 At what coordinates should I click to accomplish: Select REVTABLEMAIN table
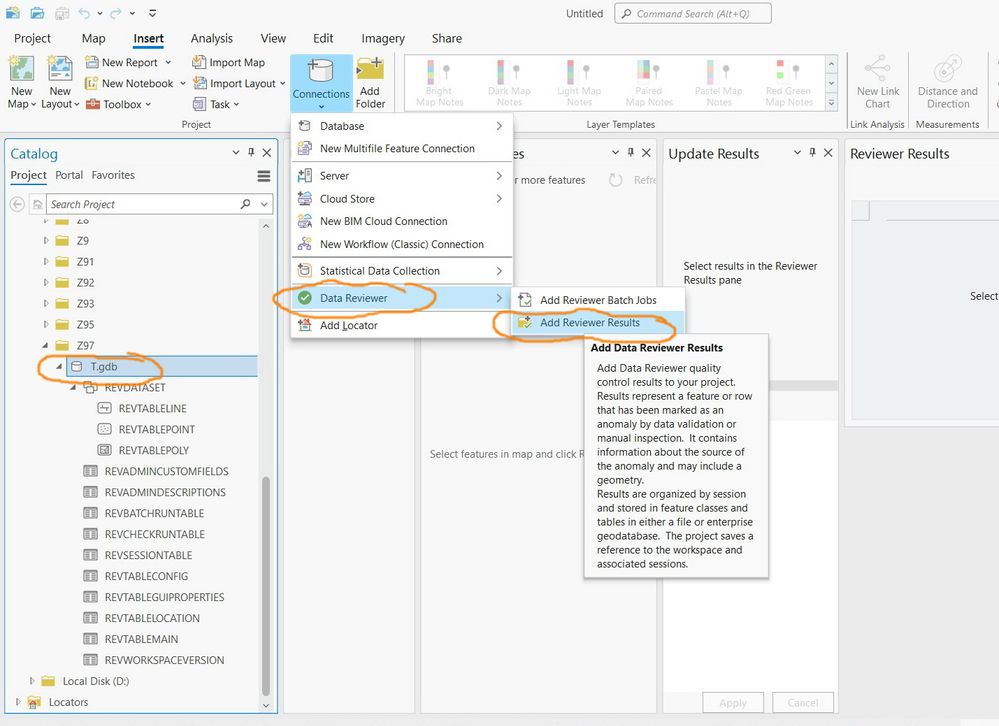coord(141,639)
